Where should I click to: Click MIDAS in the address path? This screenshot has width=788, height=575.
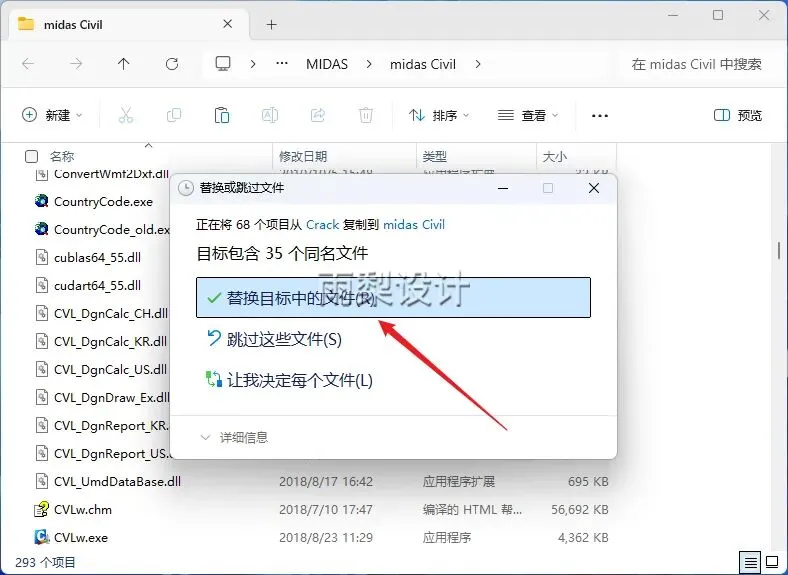327,64
